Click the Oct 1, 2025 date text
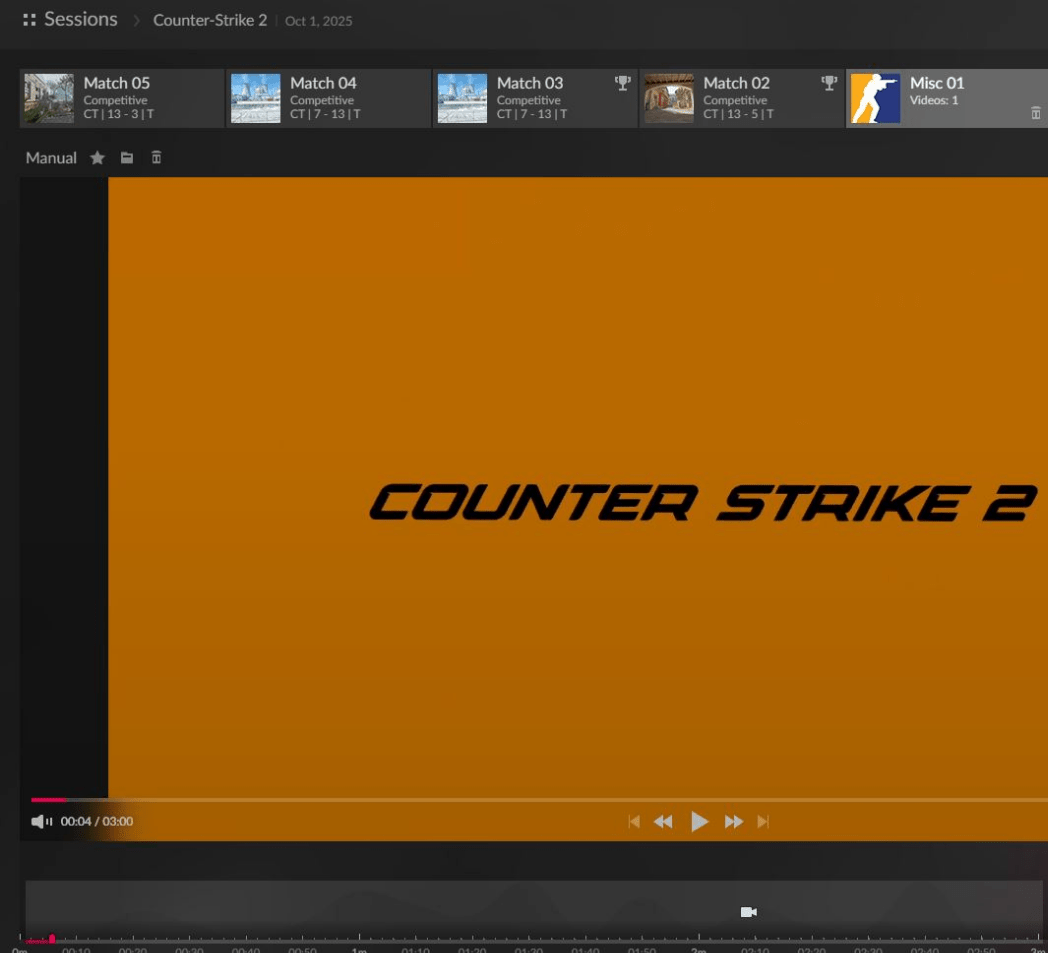Image resolution: width=1048 pixels, height=953 pixels. click(319, 21)
